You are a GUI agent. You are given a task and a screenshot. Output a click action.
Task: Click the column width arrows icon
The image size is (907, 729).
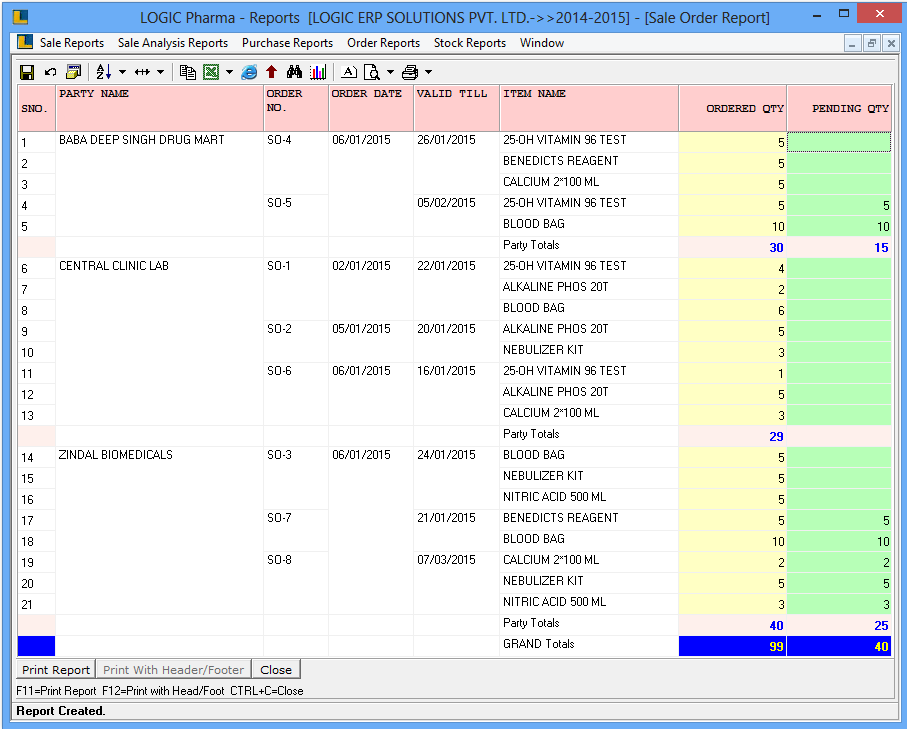pyautogui.click(x=142, y=72)
